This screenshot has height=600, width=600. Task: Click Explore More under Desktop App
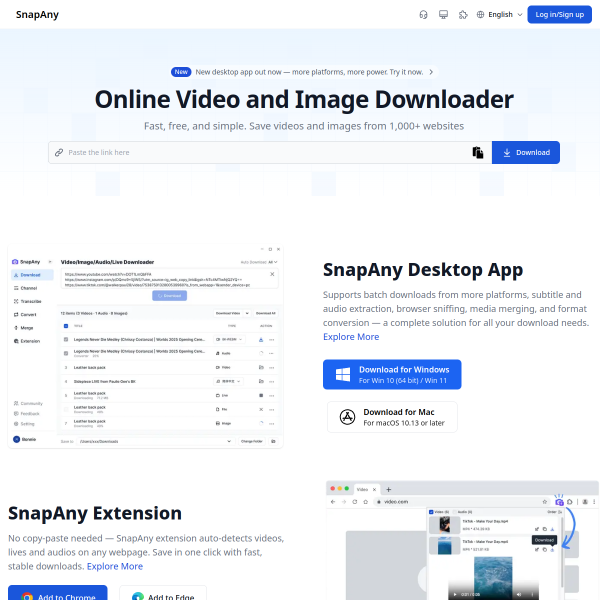(x=351, y=337)
